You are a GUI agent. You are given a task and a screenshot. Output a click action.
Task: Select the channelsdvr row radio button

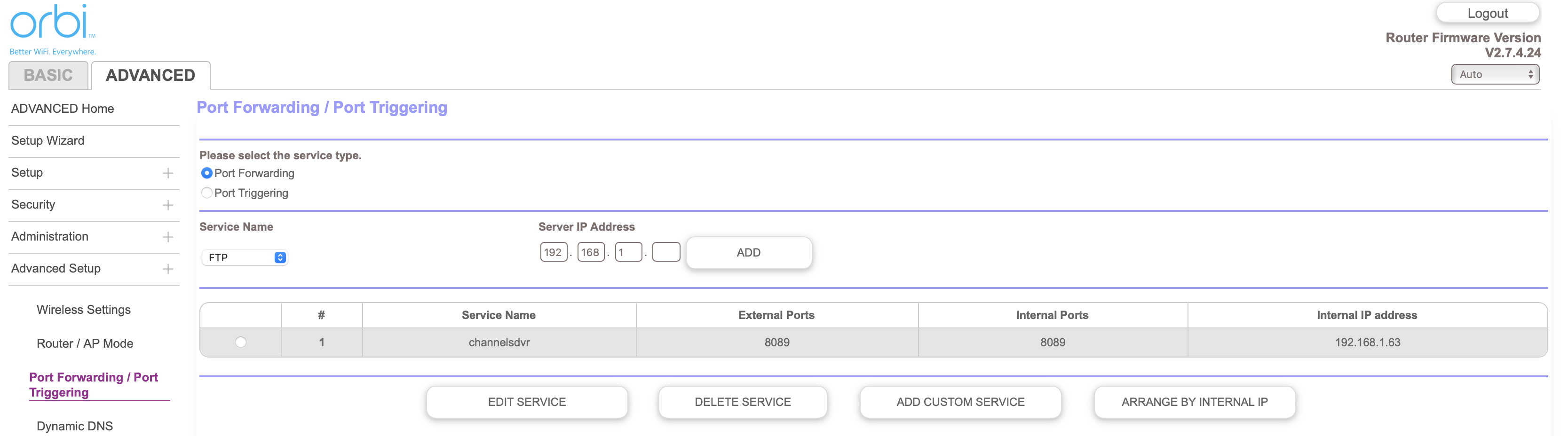pos(241,343)
